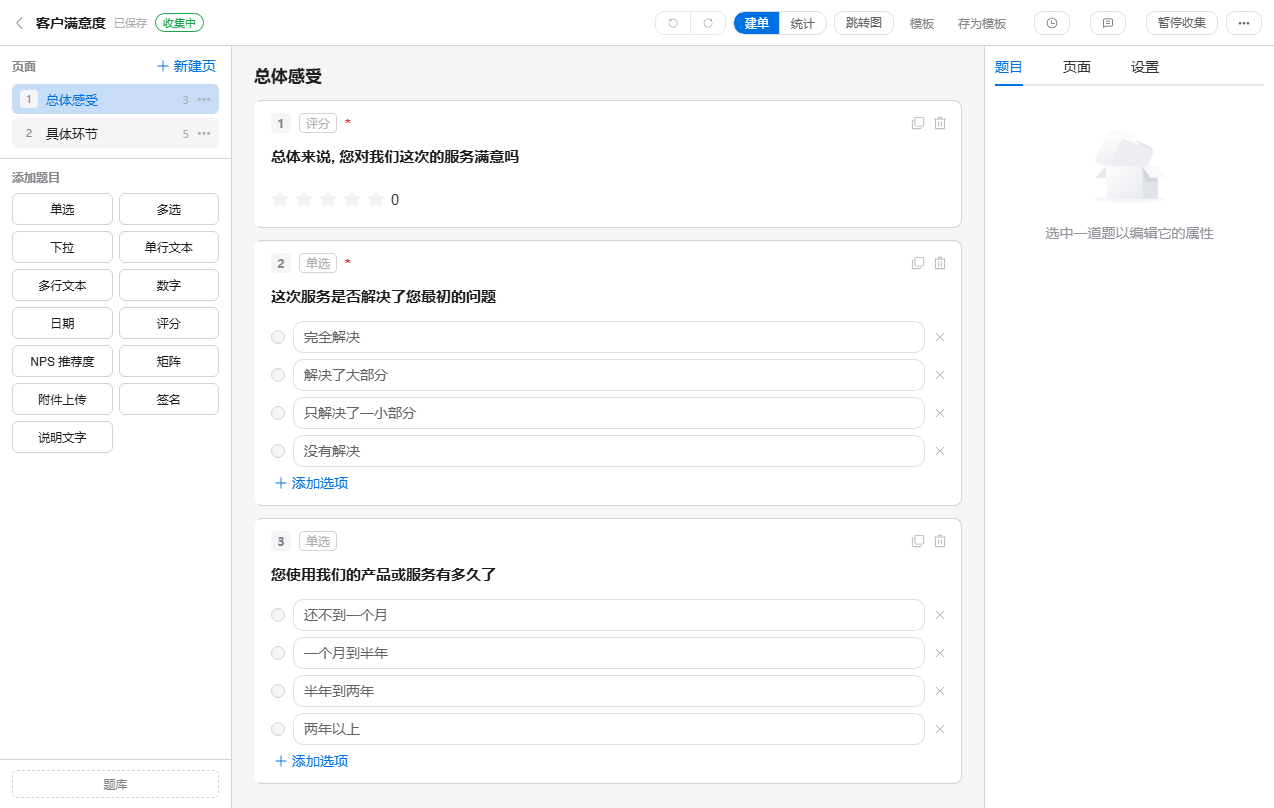Viewport: 1274px width, 808px height.
Task: Open the 页面 tab in right panel
Action: [x=1077, y=67]
